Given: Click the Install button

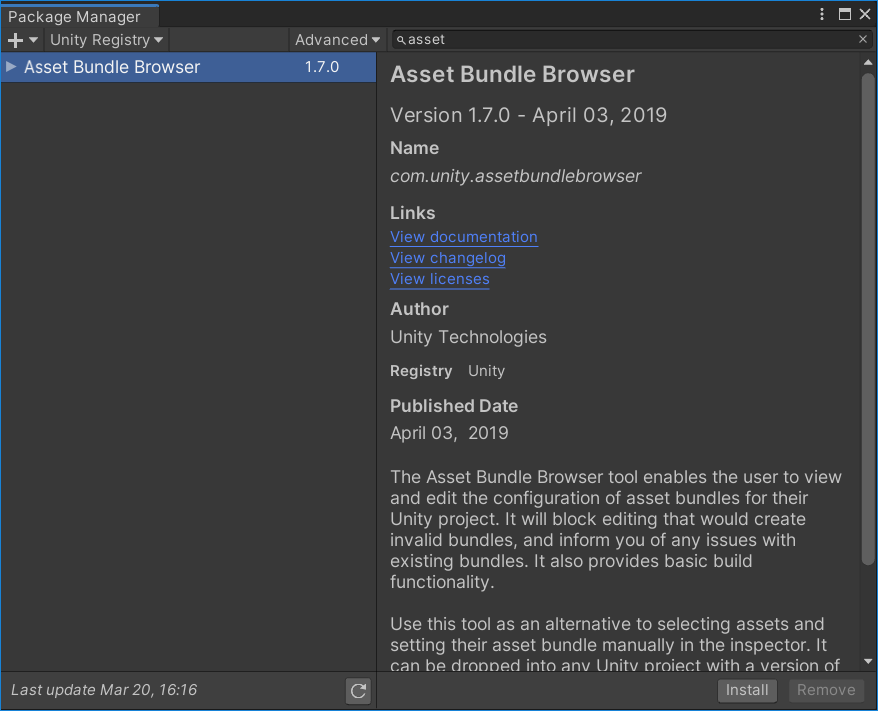Looking at the screenshot, I should click(747, 690).
